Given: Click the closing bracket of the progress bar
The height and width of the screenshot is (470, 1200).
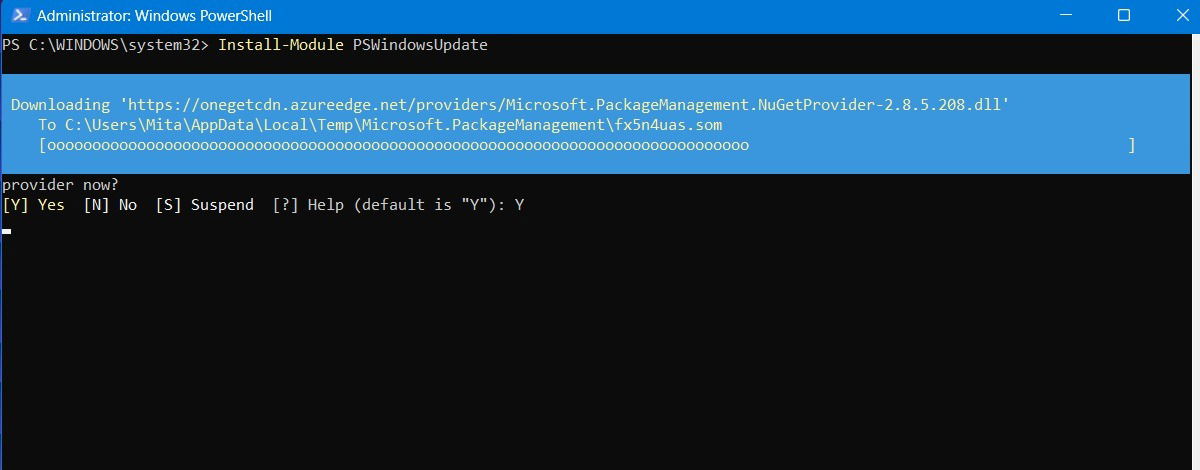Looking at the screenshot, I should tap(1132, 145).
